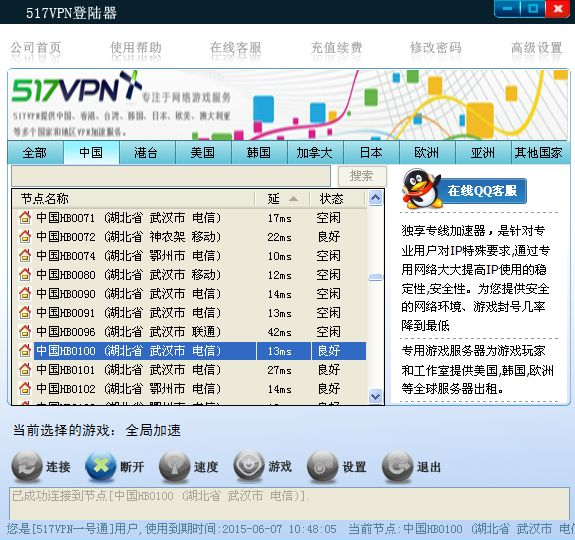Click the 22ms latency value
575x540 pixels.
[x=279, y=237]
